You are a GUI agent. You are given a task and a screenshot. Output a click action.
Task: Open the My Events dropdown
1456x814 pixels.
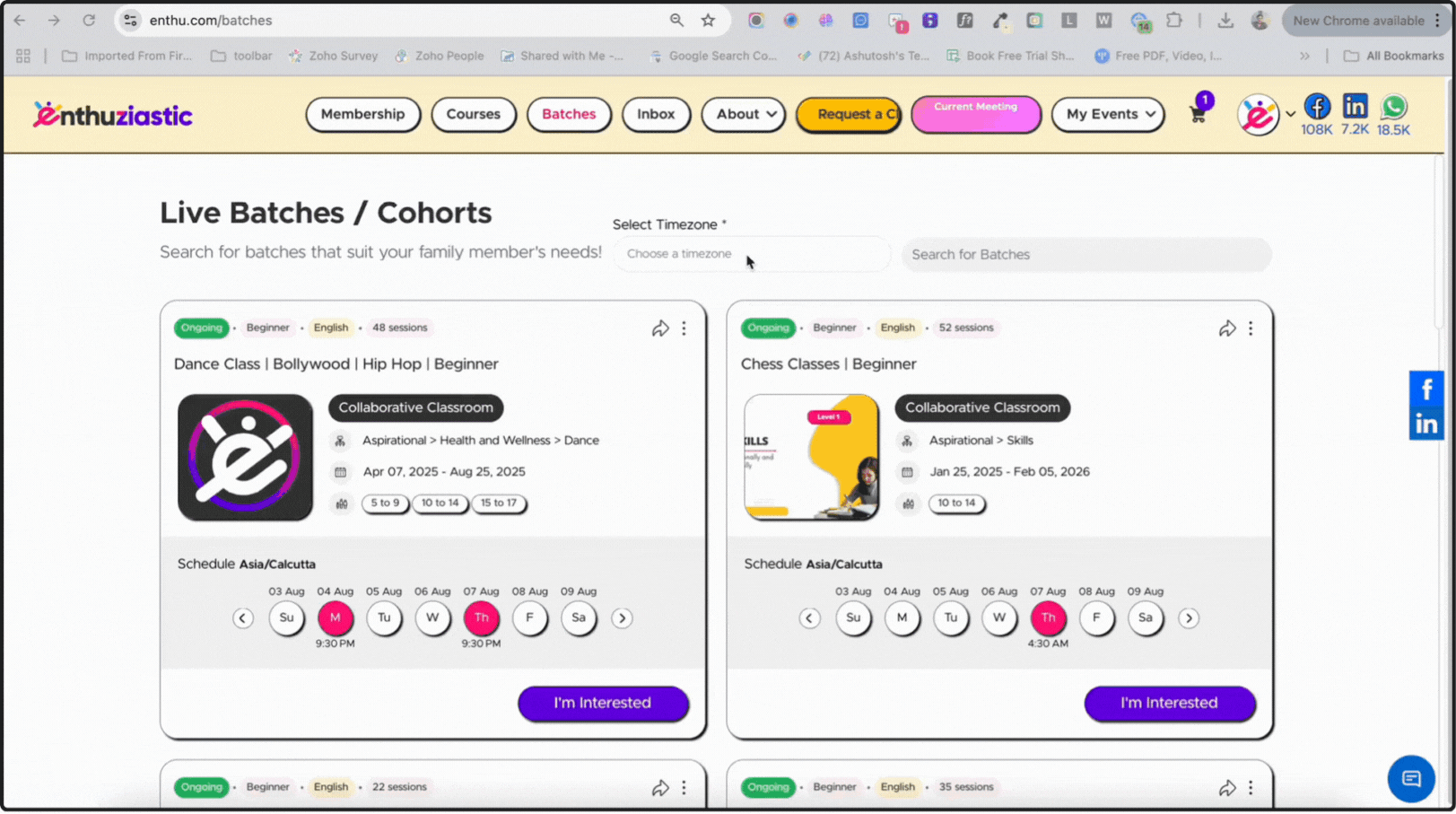[x=1108, y=114]
